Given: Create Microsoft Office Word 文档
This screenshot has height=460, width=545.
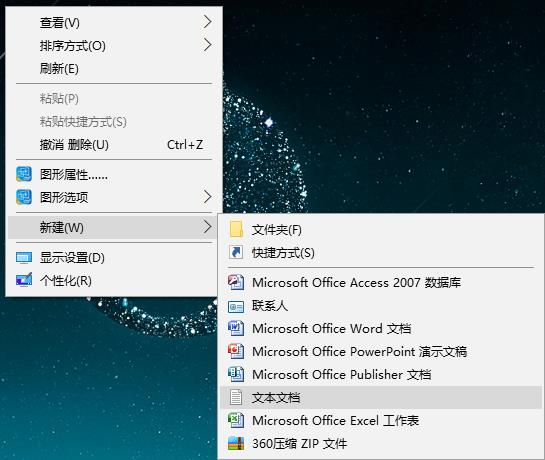Looking at the screenshot, I should [381, 328].
